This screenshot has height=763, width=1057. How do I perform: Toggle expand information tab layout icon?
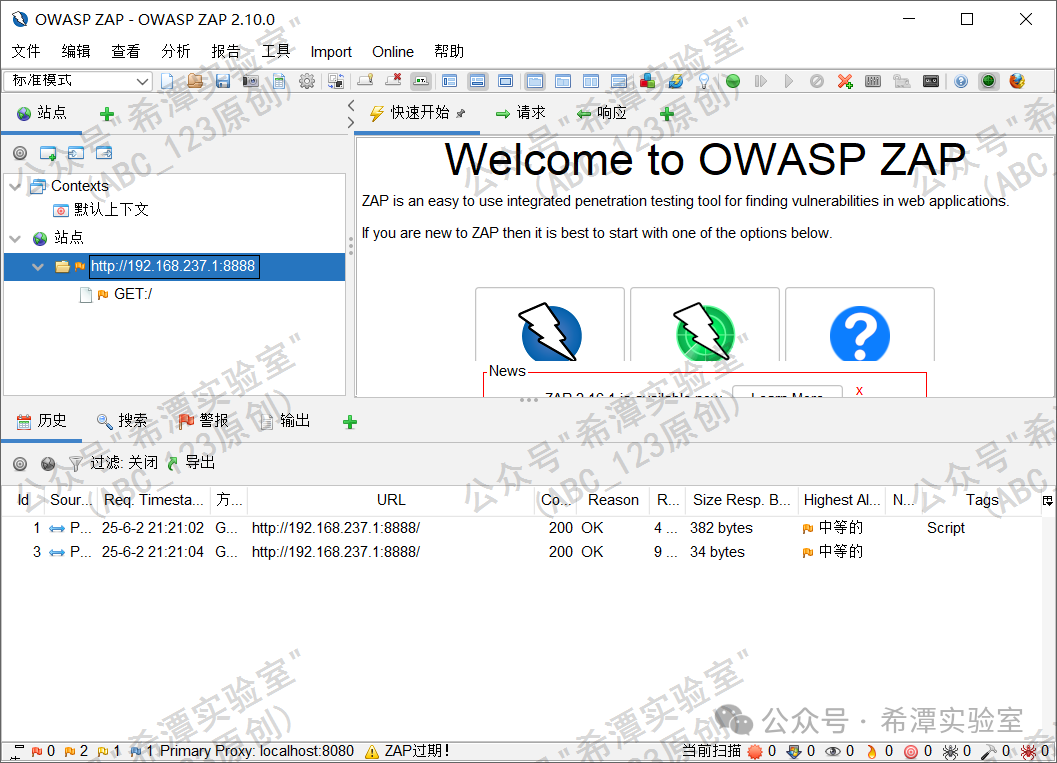(x=477, y=82)
